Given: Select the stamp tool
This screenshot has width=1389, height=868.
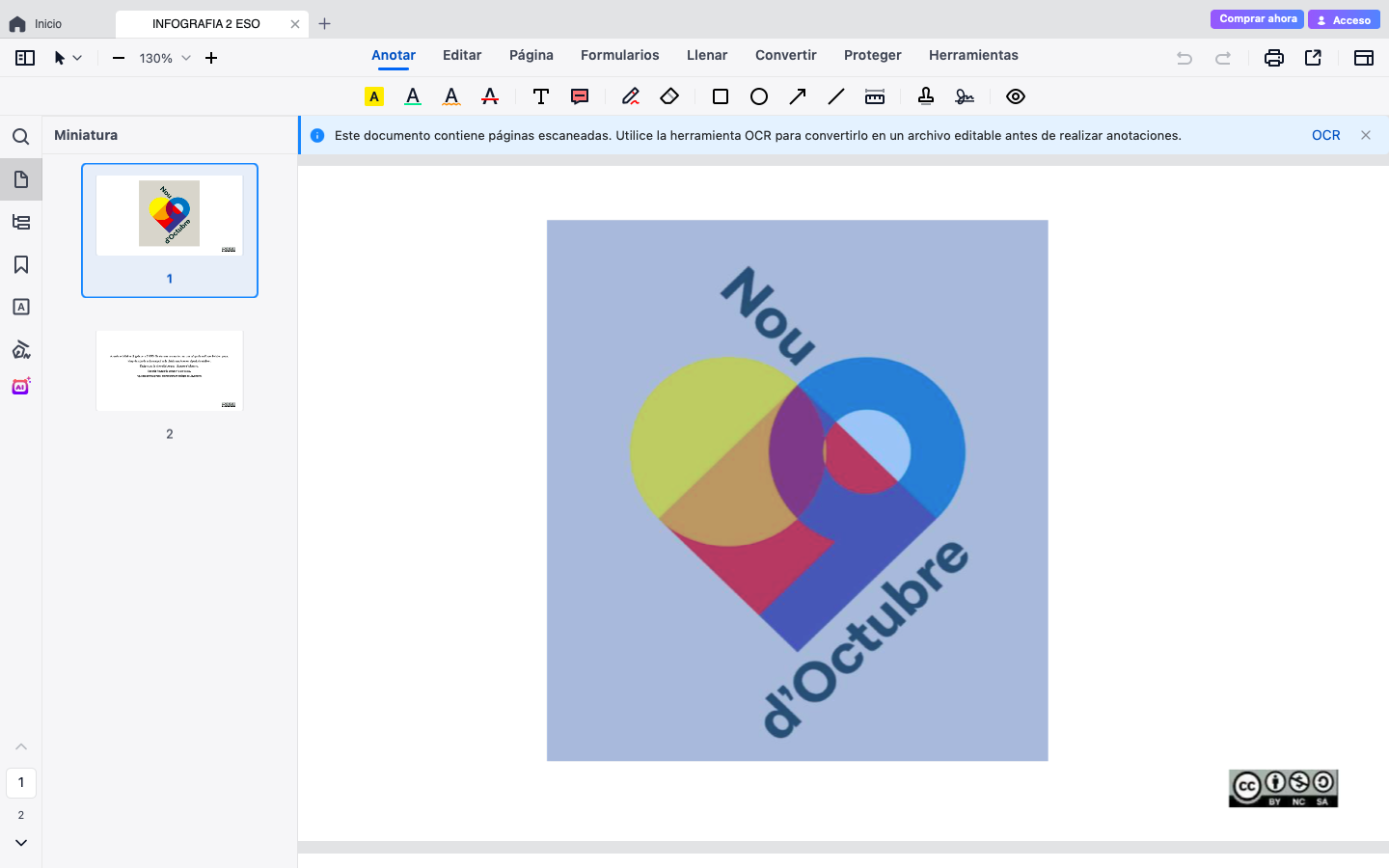Looking at the screenshot, I should click(926, 96).
